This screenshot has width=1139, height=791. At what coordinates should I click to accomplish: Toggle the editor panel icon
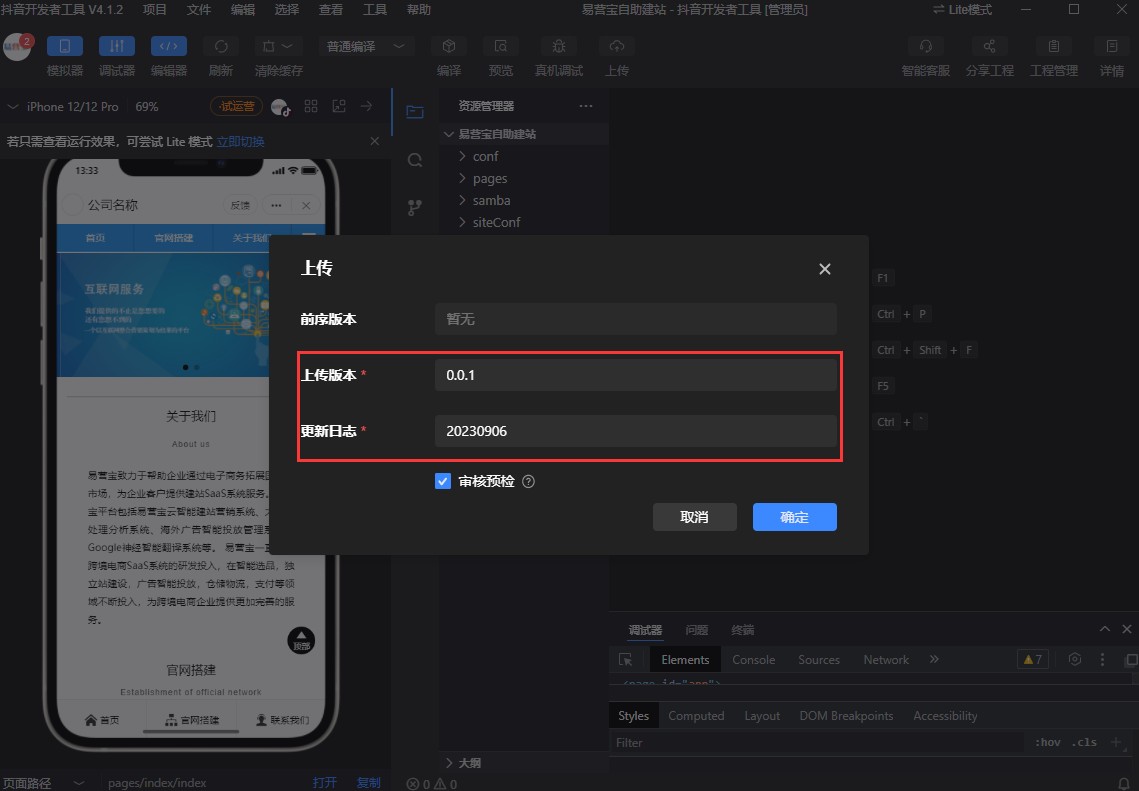click(169, 46)
